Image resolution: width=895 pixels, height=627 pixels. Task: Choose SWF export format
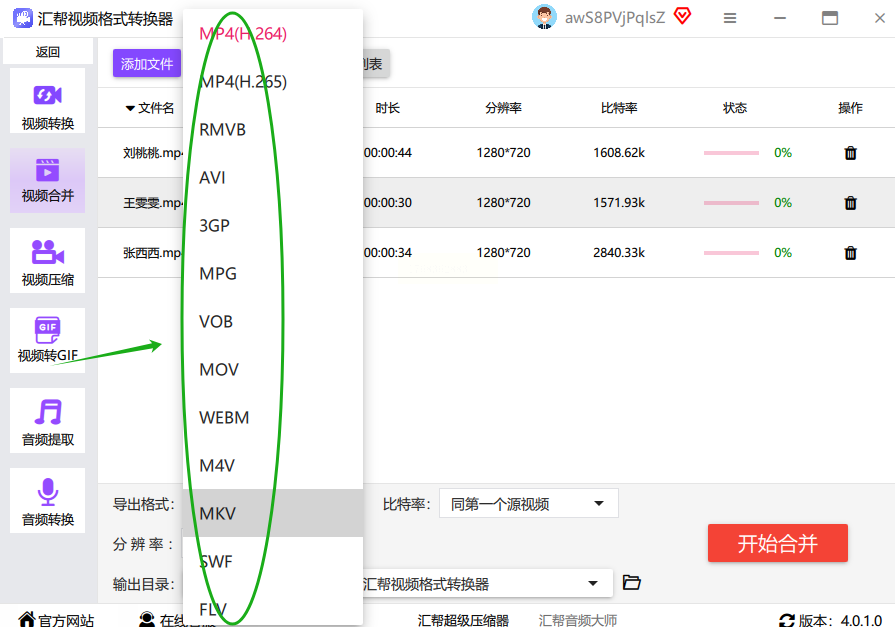[x=273, y=561]
